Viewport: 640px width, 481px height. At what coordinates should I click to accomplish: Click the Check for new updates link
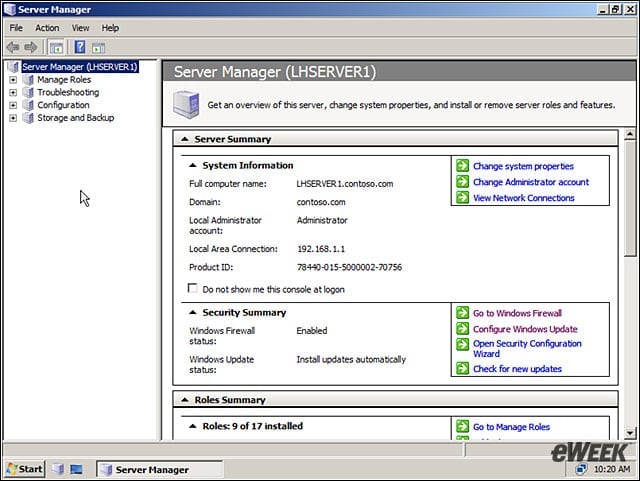(x=517, y=369)
